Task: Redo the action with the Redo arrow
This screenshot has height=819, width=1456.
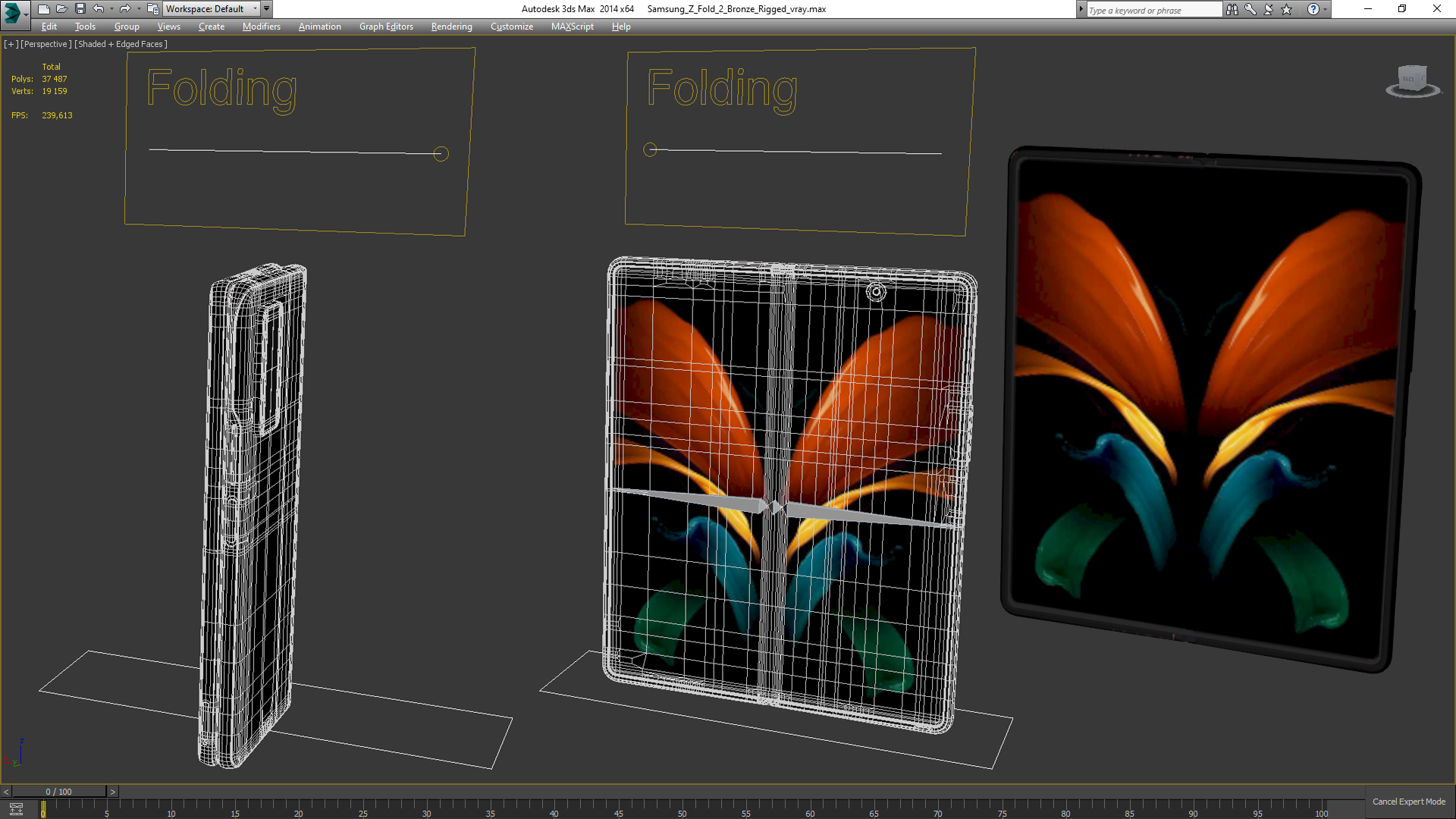Action: tap(125, 9)
